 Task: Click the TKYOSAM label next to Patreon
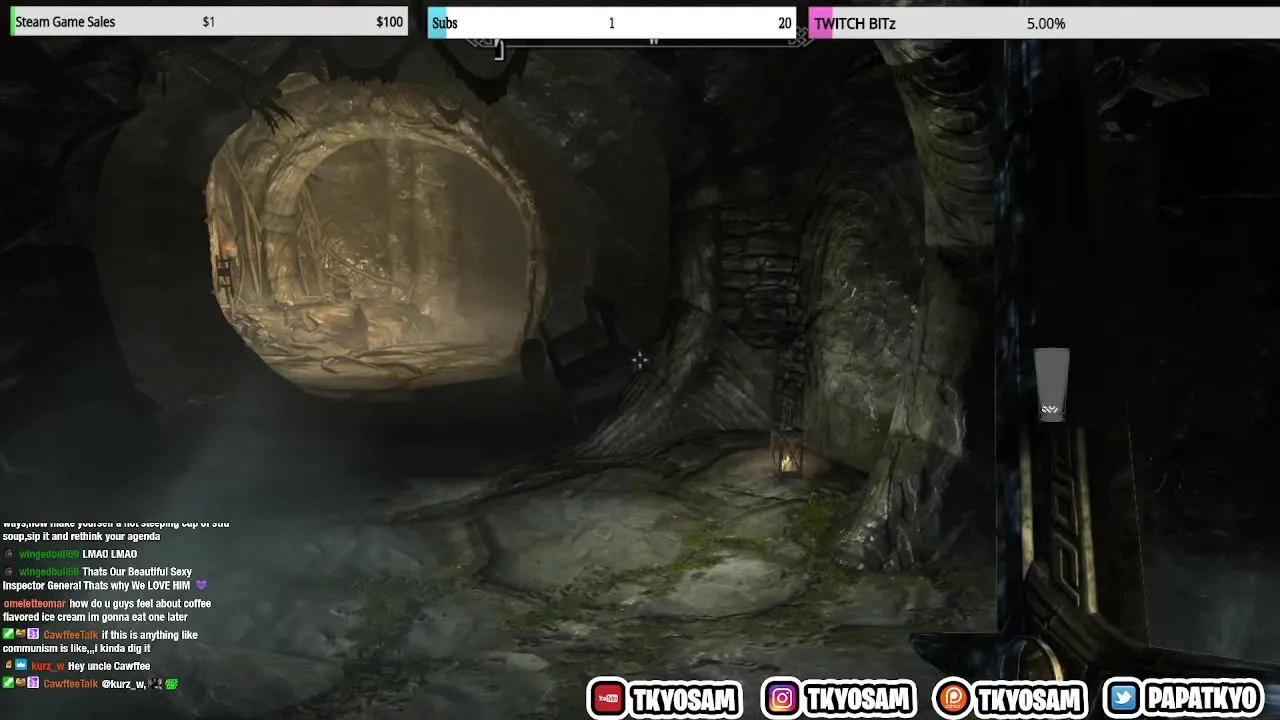pos(1028,700)
